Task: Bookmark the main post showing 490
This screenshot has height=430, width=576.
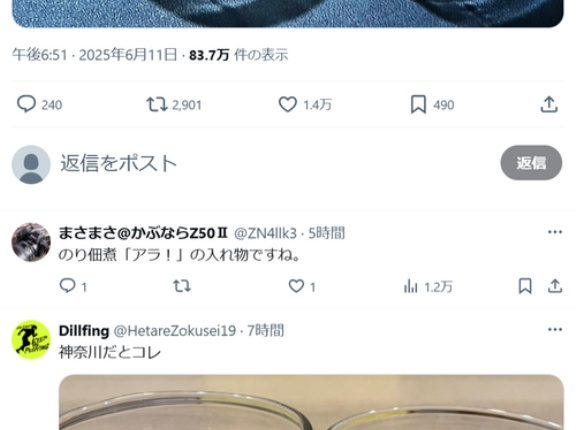Action: 418,104
